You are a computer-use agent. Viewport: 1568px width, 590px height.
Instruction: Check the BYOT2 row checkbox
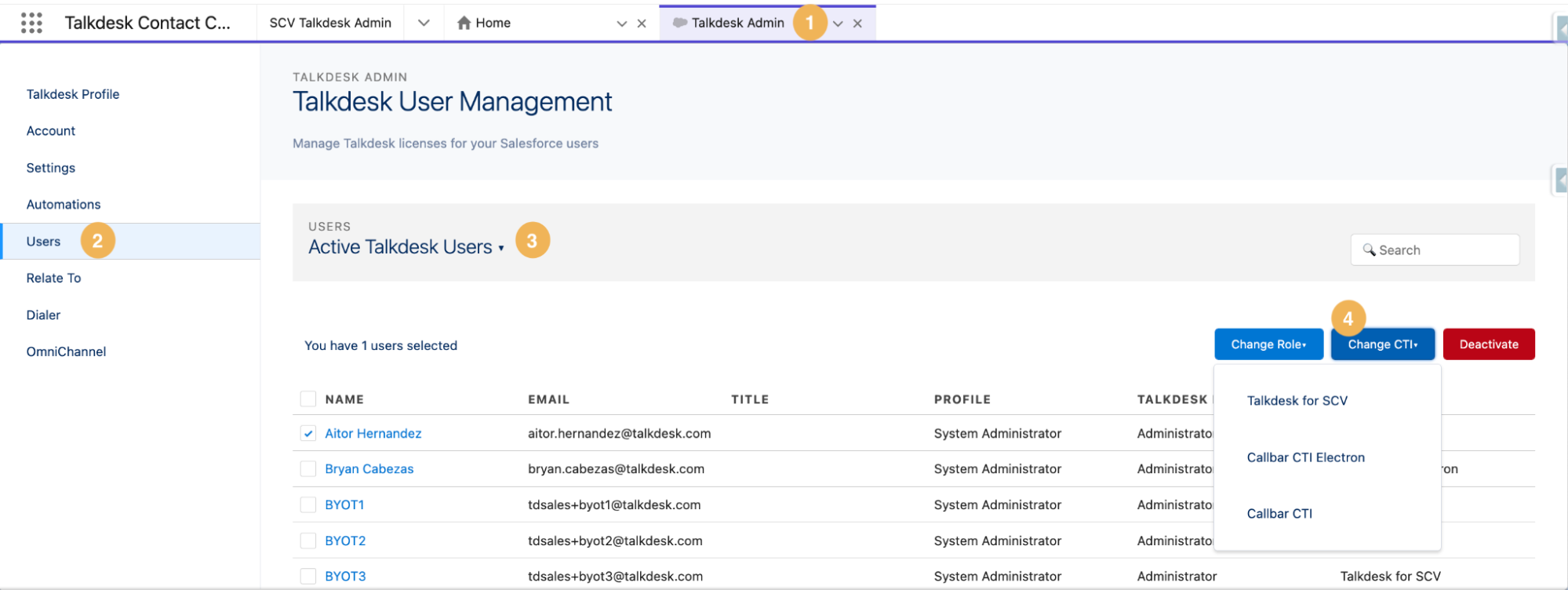(x=308, y=541)
